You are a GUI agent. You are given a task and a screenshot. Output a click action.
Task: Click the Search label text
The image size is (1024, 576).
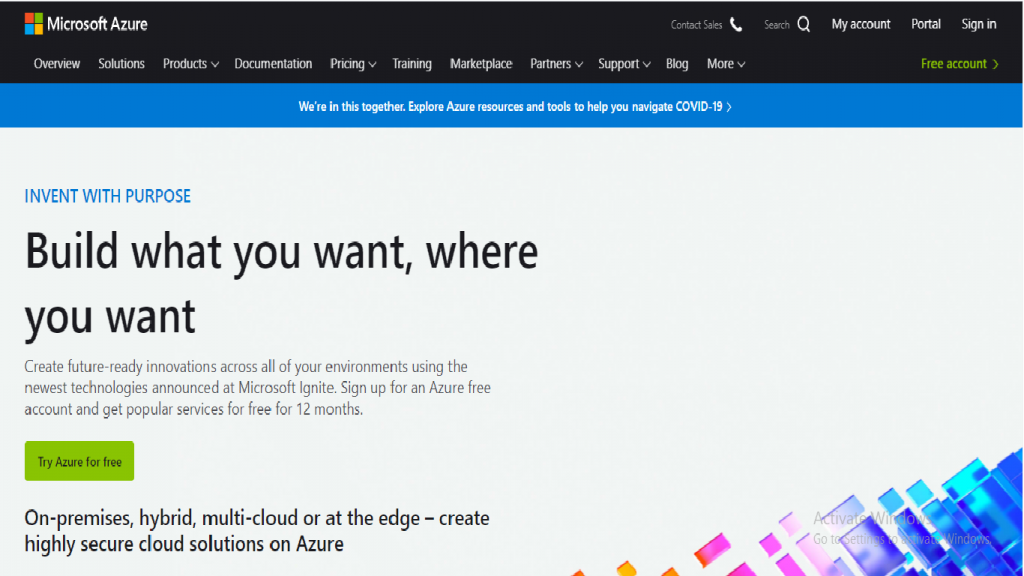pyautogui.click(x=776, y=25)
